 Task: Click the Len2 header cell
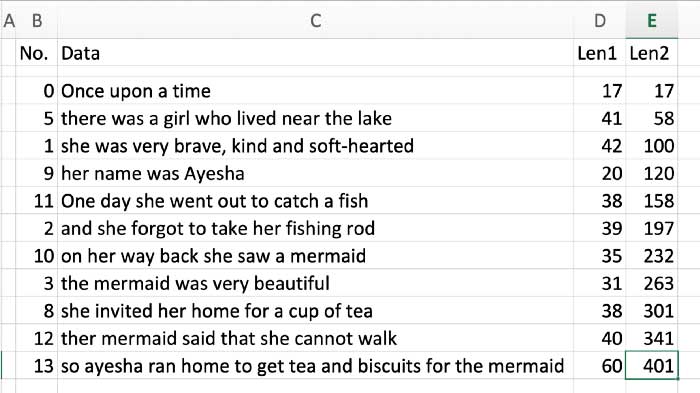click(x=651, y=53)
